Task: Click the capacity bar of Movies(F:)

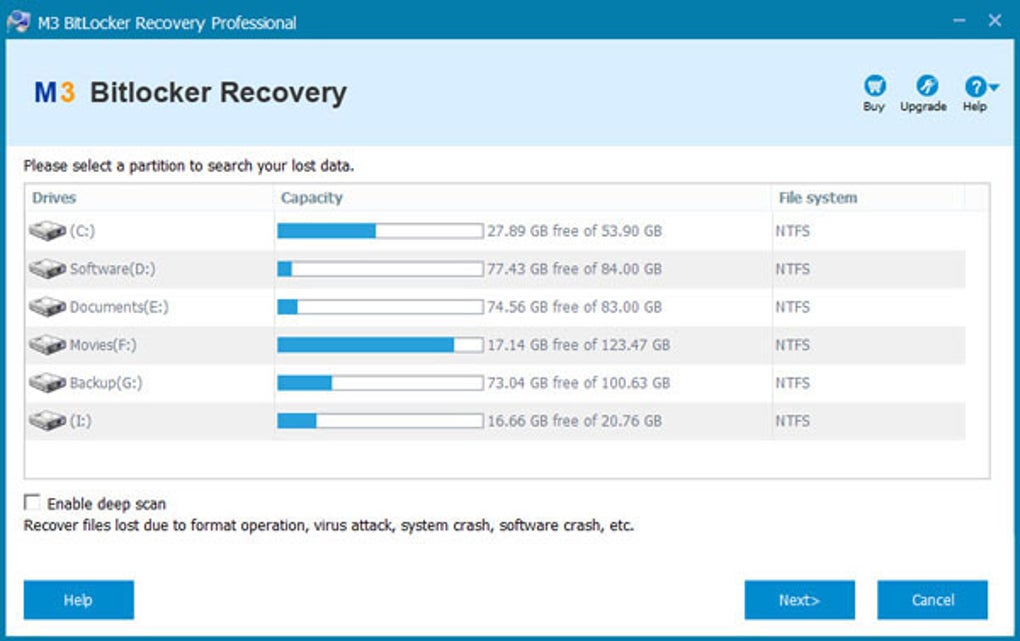Action: click(x=381, y=344)
